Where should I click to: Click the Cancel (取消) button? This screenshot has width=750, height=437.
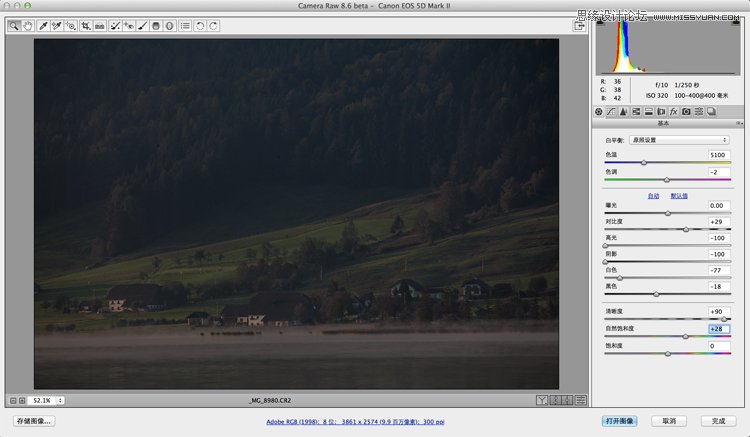pyautogui.click(x=669, y=421)
